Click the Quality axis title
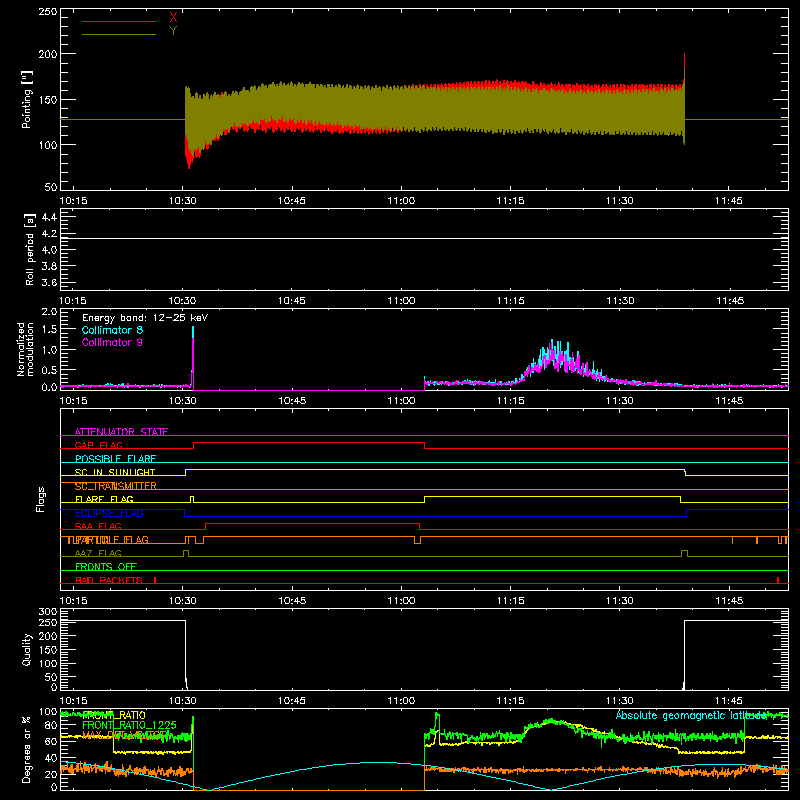The width and height of the screenshot is (800, 800). click(x=27, y=649)
